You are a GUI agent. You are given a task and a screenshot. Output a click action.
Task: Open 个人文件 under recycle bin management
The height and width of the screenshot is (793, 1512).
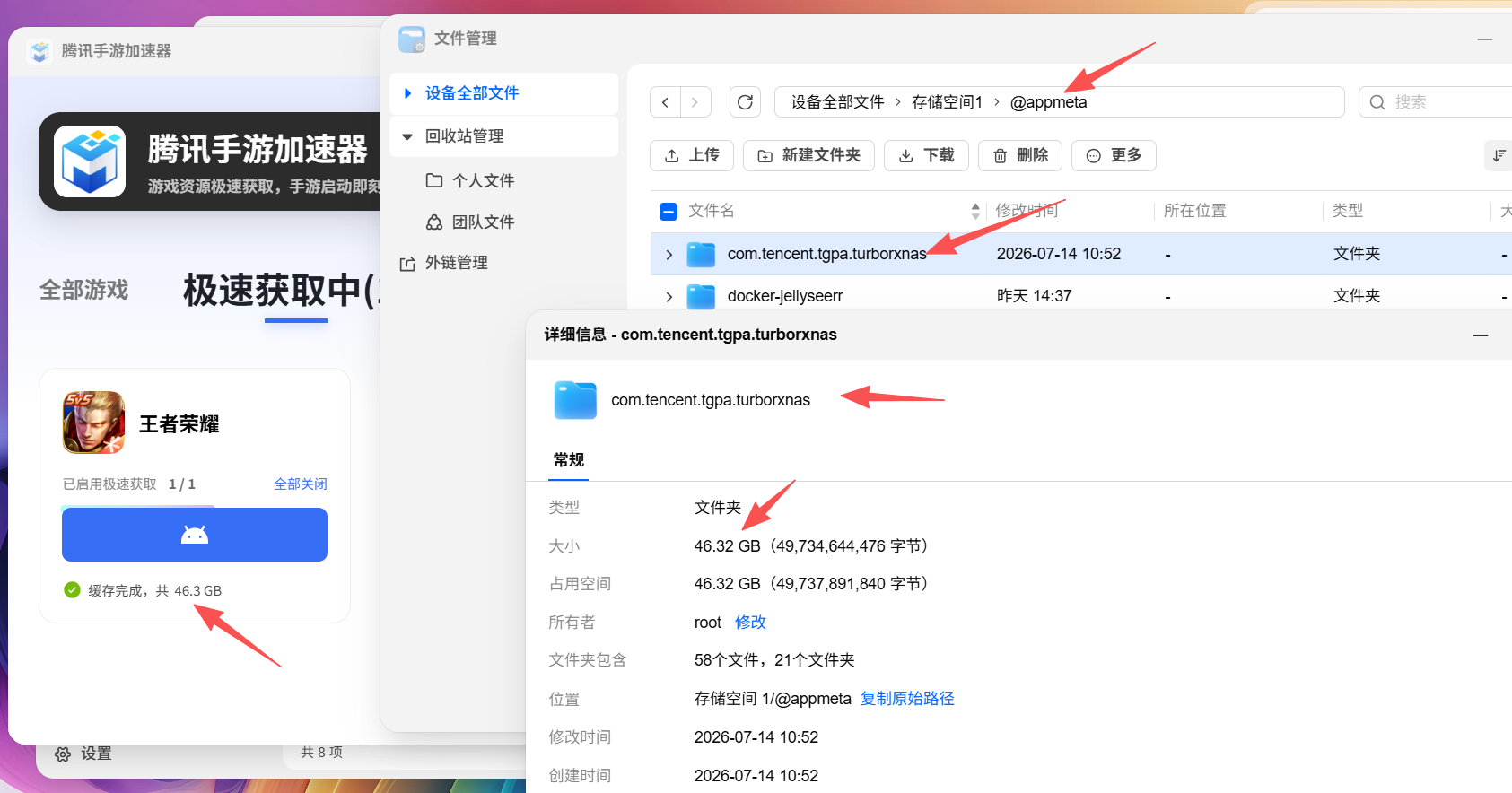(470, 181)
